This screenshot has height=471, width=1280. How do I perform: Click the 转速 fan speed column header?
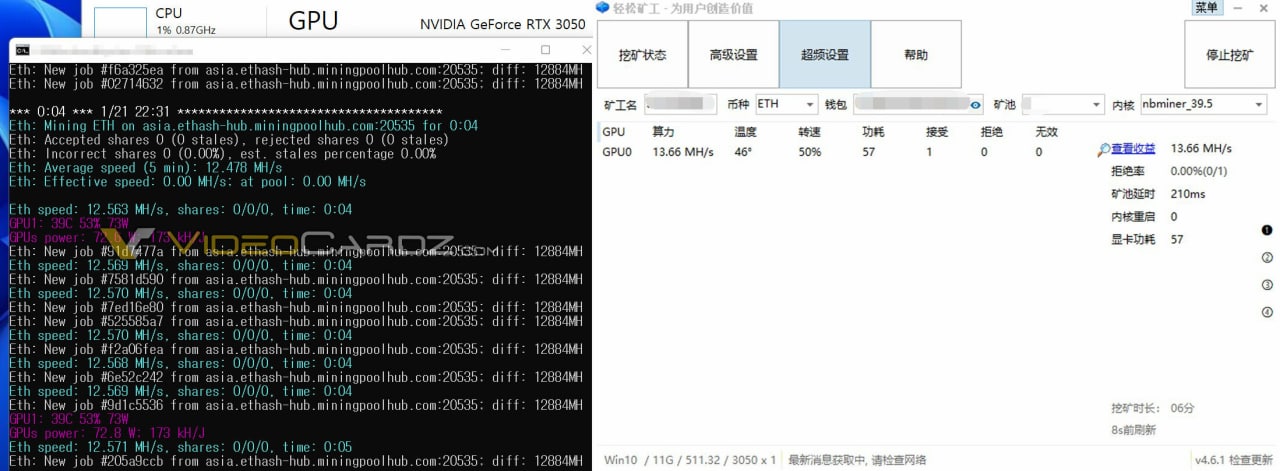click(809, 132)
